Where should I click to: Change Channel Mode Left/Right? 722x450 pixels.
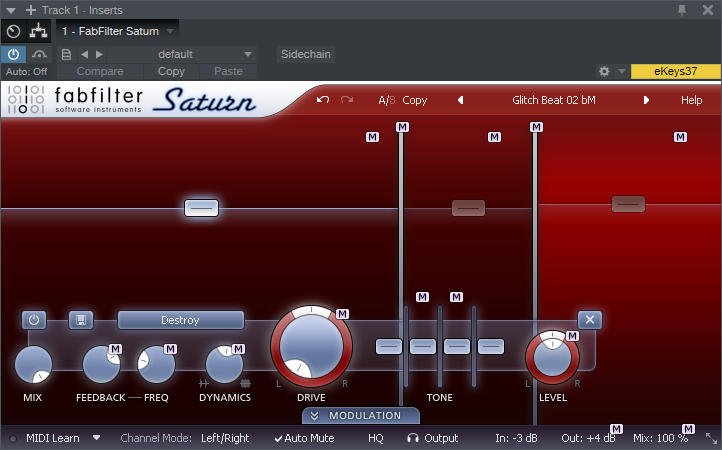[x=225, y=438]
